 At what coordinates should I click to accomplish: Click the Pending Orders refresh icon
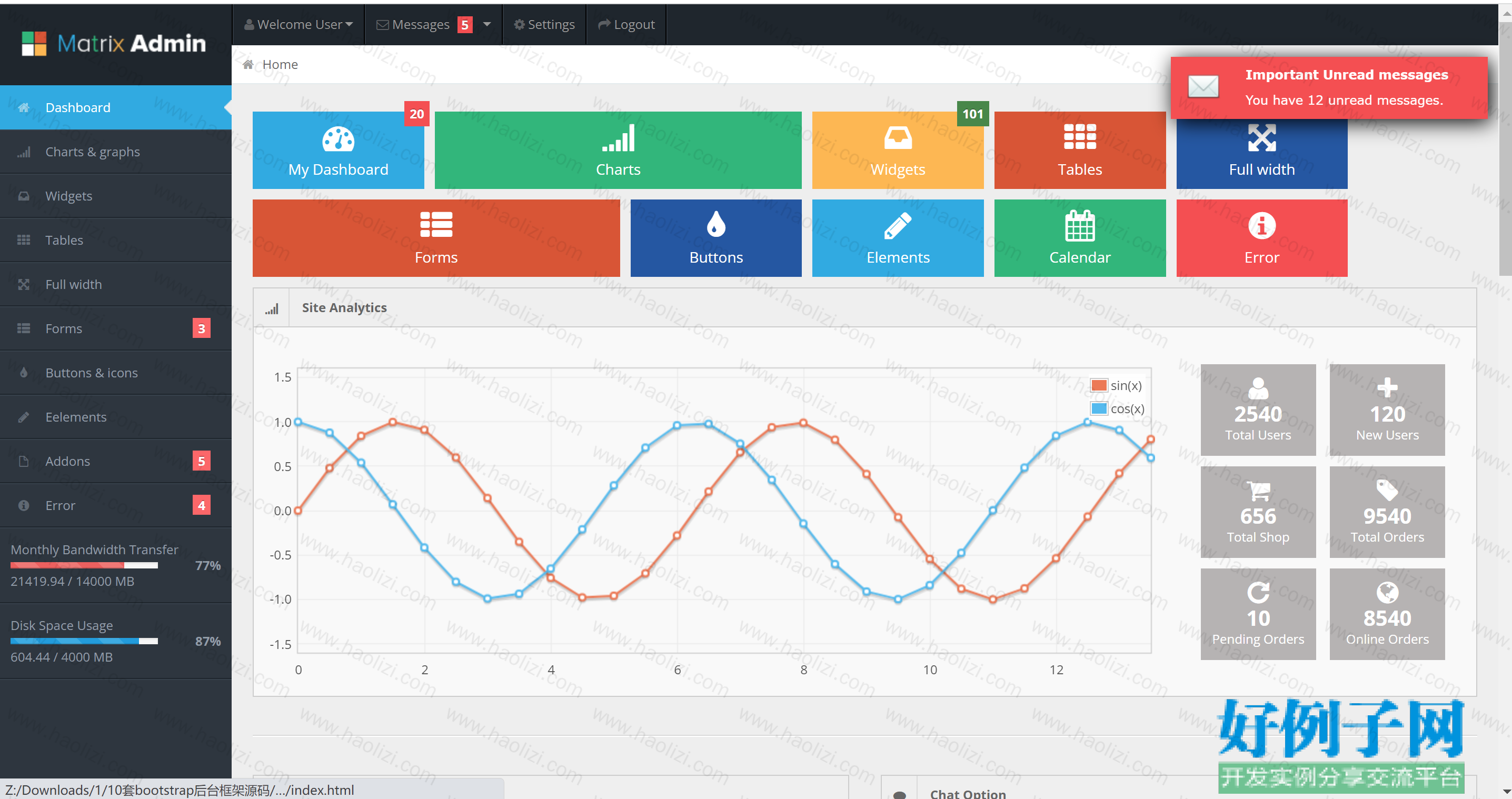(x=1258, y=593)
